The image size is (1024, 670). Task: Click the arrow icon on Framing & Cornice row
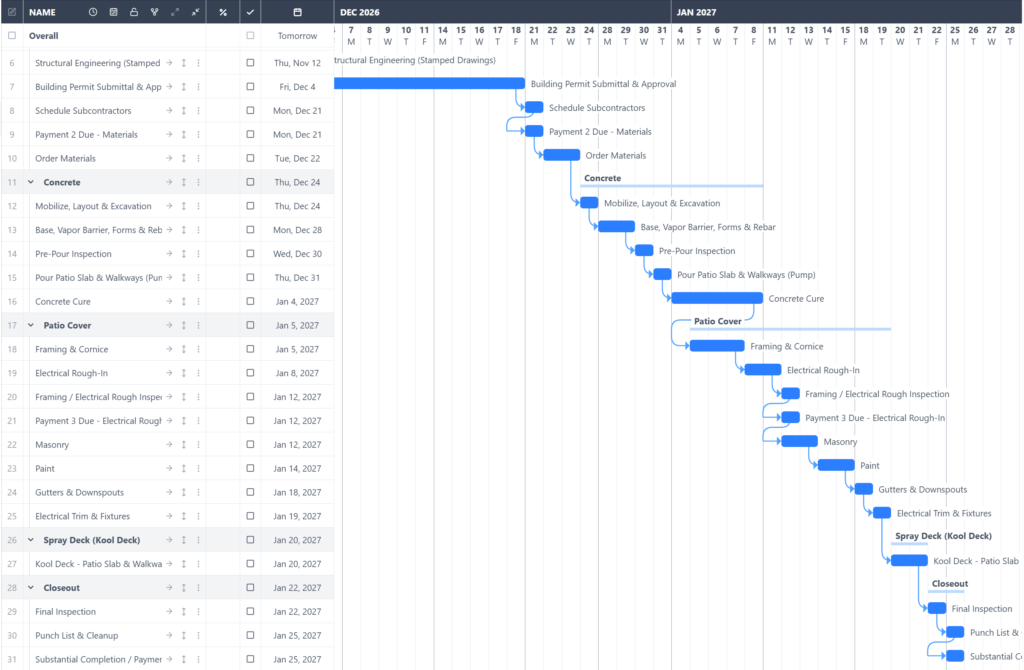pos(169,349)
